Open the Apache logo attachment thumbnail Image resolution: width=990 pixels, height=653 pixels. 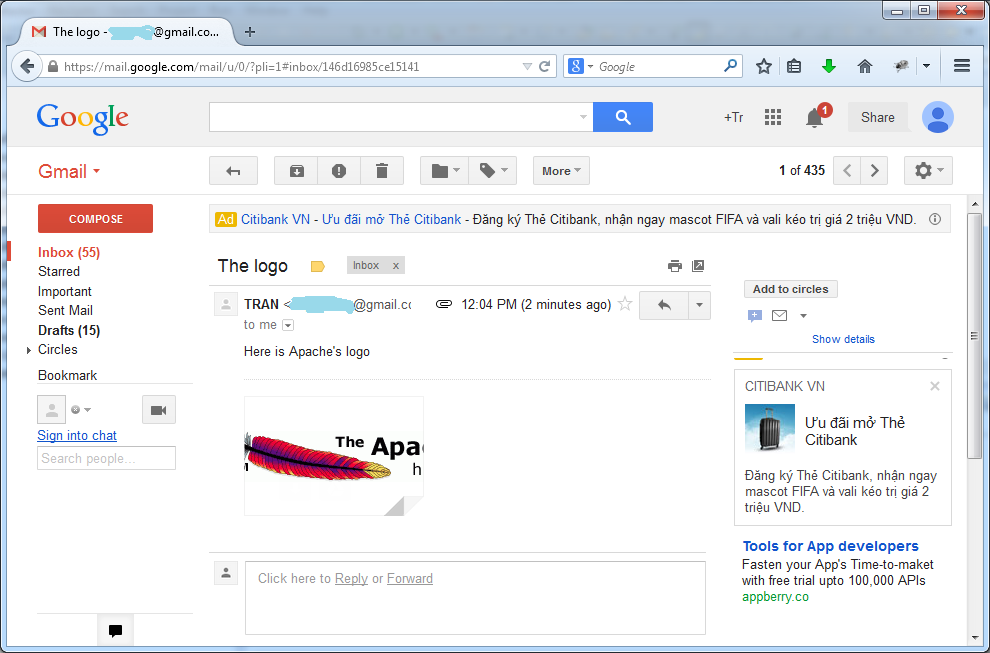point(334,456)
